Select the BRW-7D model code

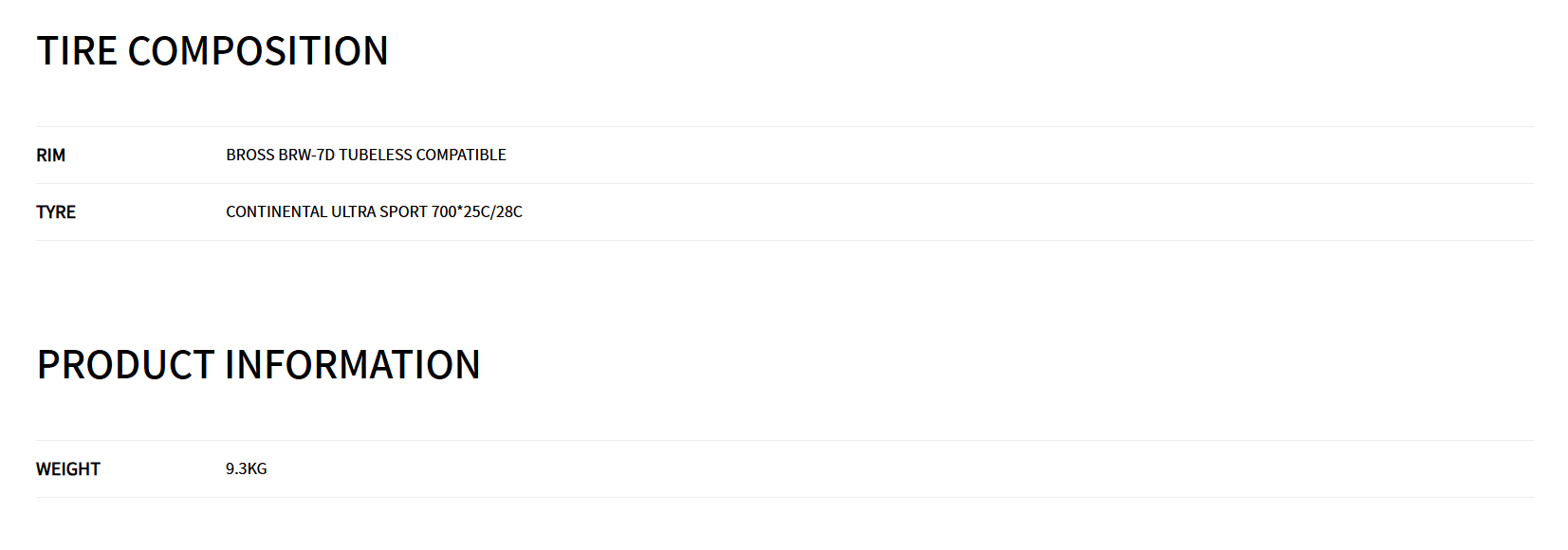click(306, 156)
